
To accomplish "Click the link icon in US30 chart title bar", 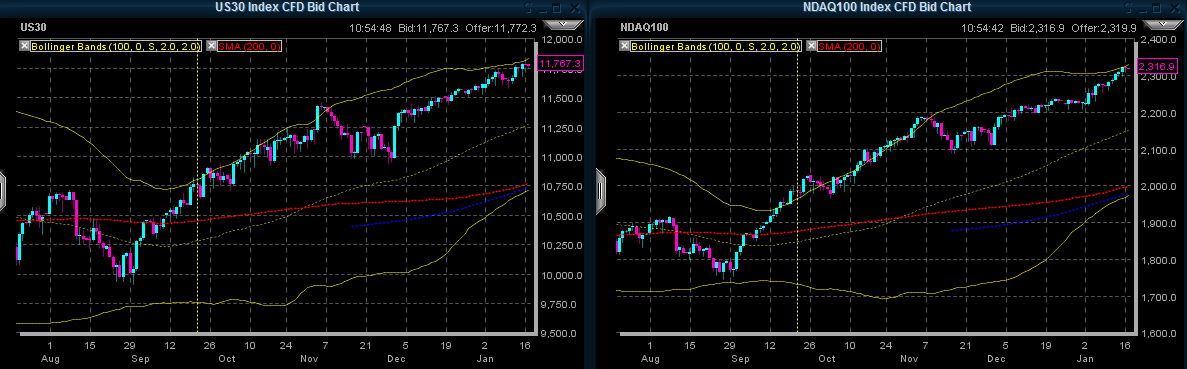I will click(x=529, y=8).
